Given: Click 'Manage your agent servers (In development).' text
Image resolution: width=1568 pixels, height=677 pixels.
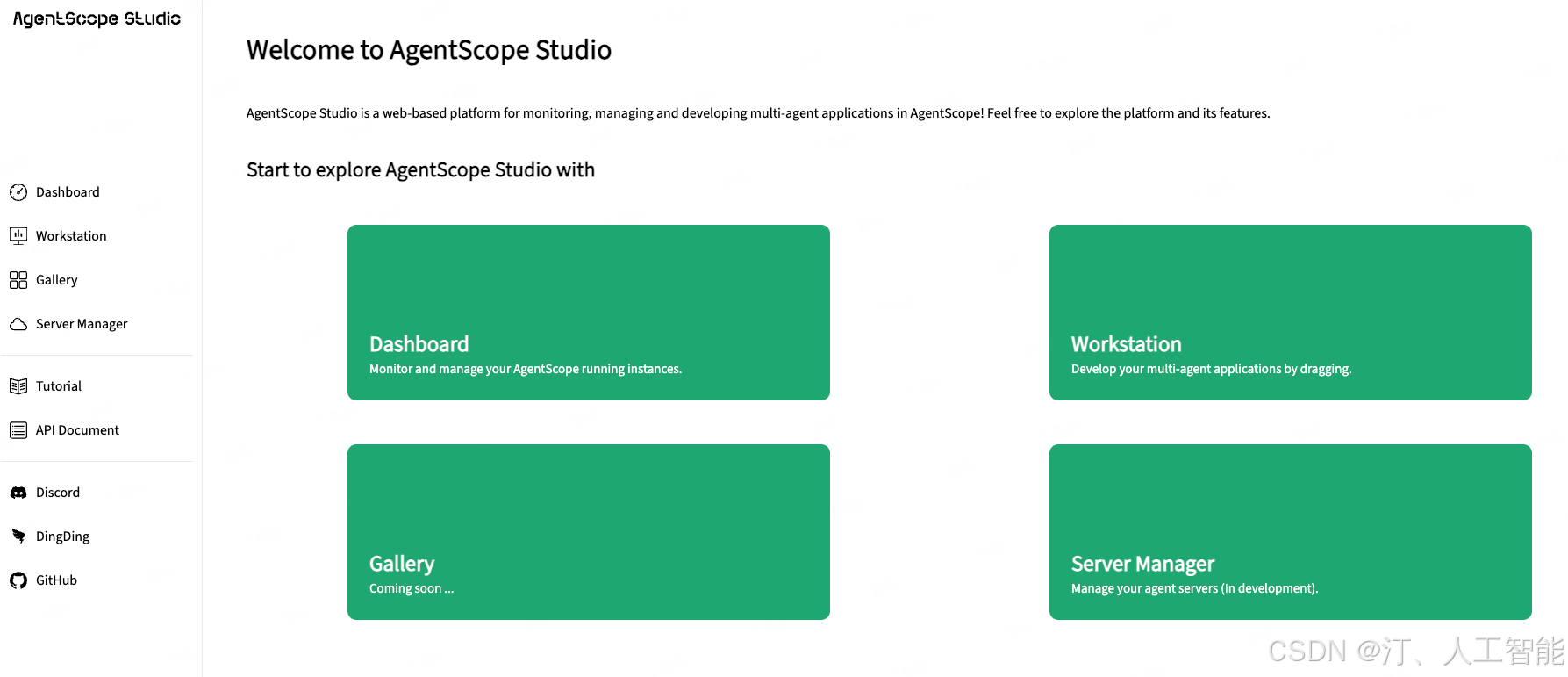Looking at the screenshot, I should click(1194, 588).
